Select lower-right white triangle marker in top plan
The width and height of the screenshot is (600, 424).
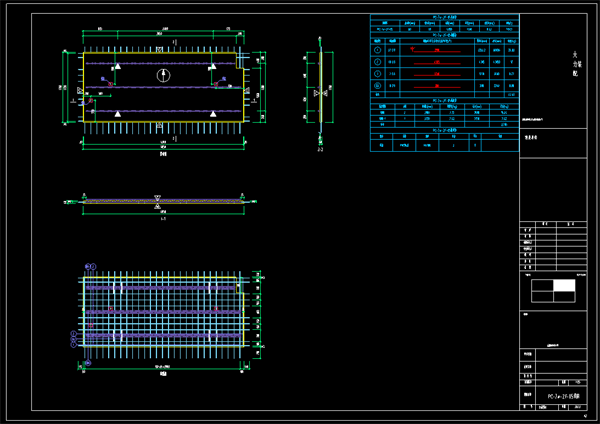click(x=213, y=114)
